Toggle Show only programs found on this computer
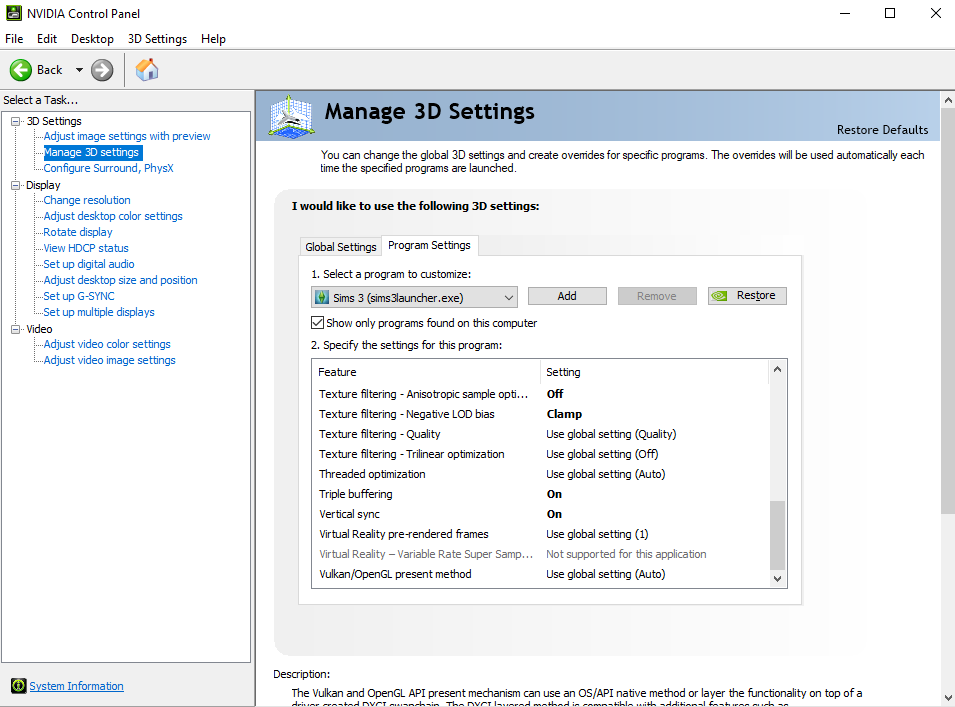Image resolution: width=955 pixels, height=707 pixels. point(317,323)
